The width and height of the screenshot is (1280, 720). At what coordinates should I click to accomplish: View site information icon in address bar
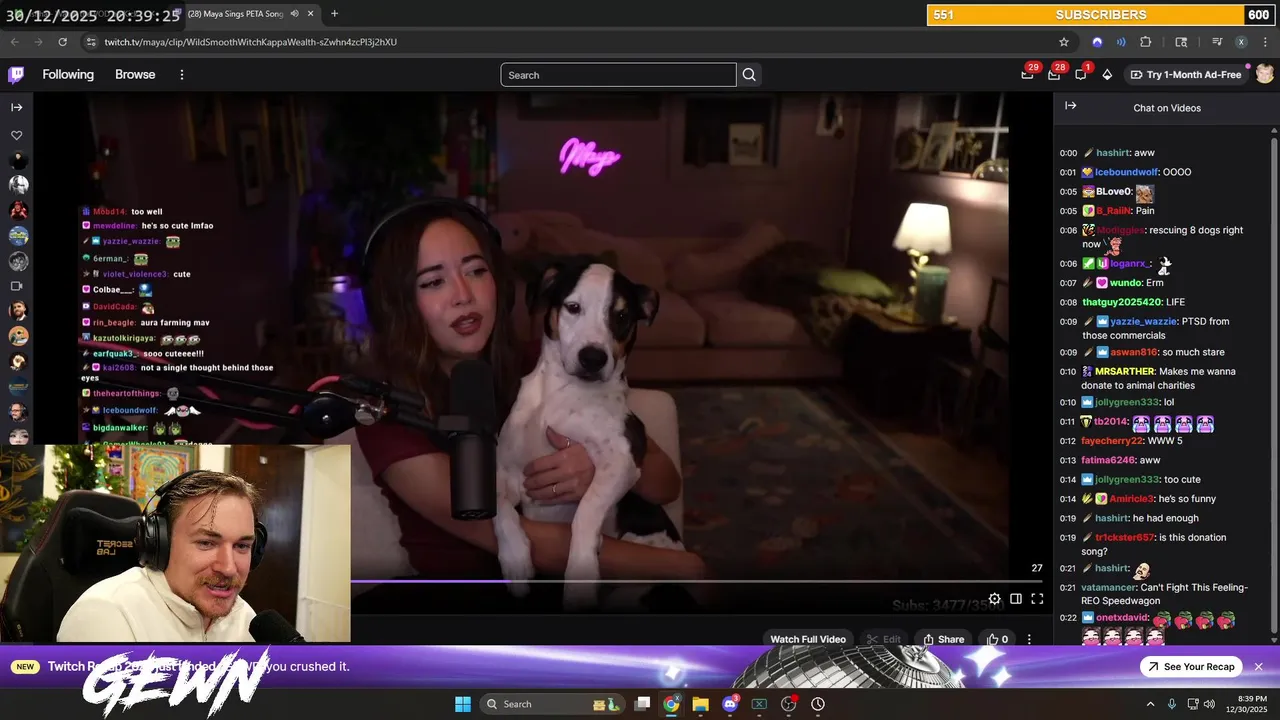[x=91, y=42]
